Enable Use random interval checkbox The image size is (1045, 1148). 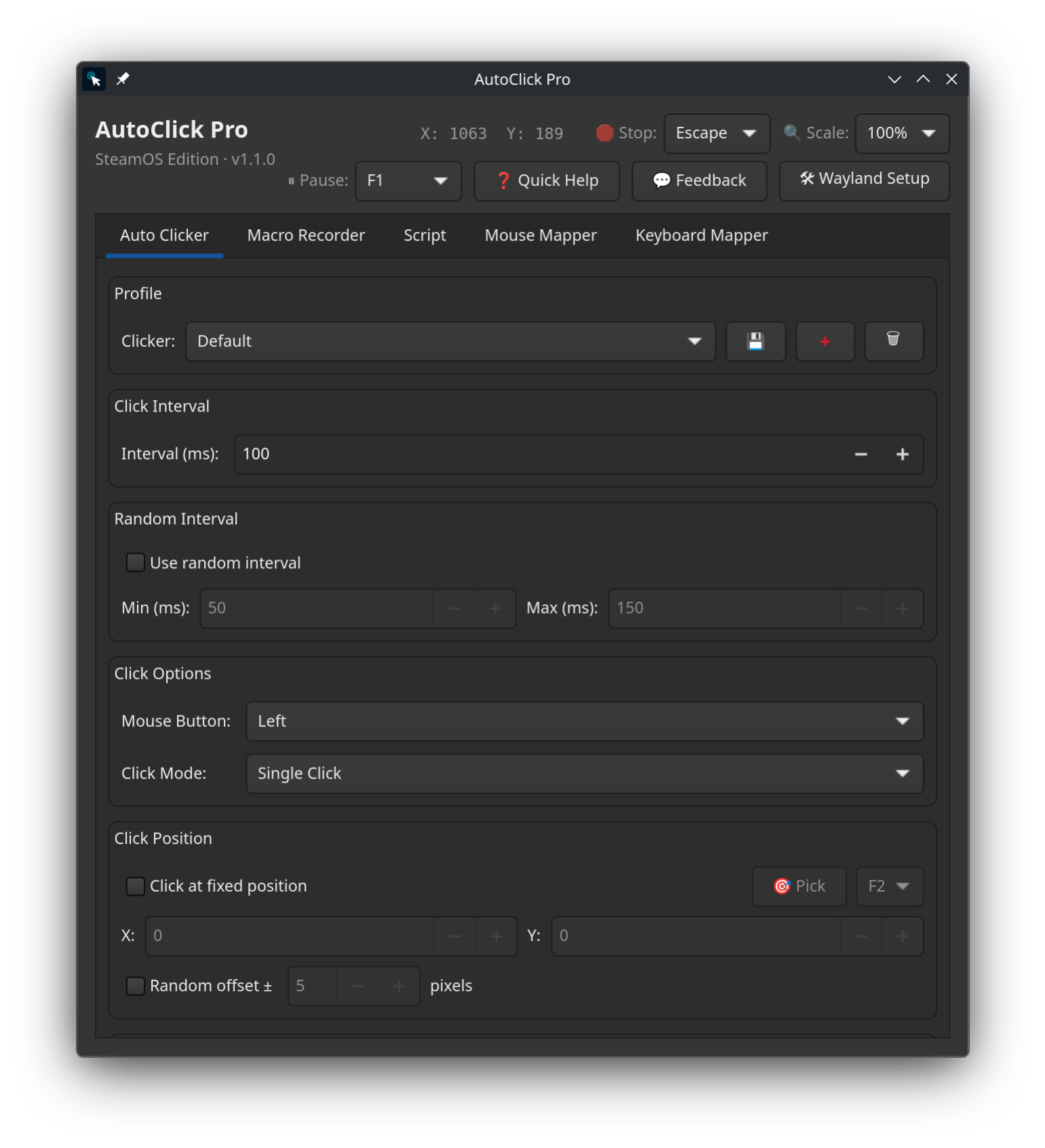[x=136, y=563]
